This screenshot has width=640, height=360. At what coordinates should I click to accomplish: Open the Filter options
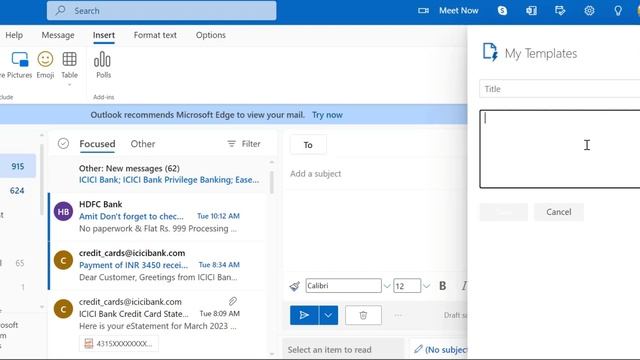[244, 144]
